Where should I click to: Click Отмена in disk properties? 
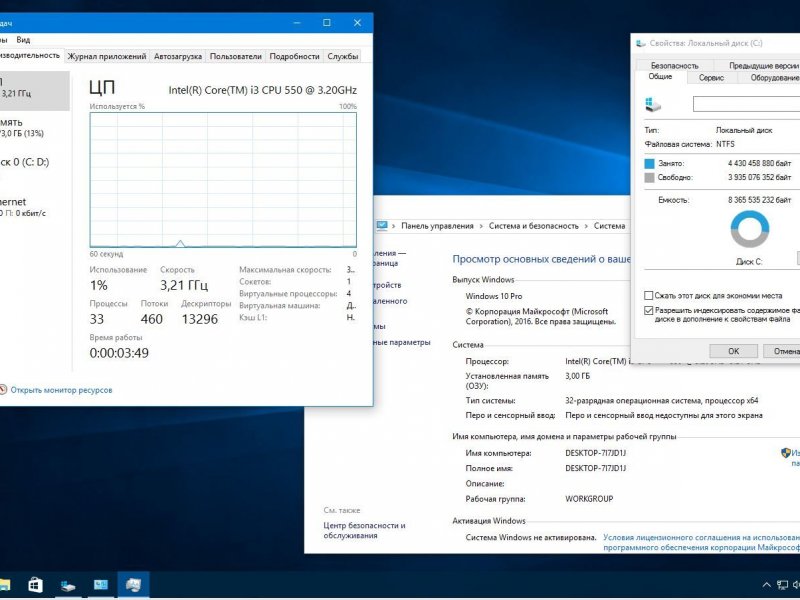coord(782,351)
